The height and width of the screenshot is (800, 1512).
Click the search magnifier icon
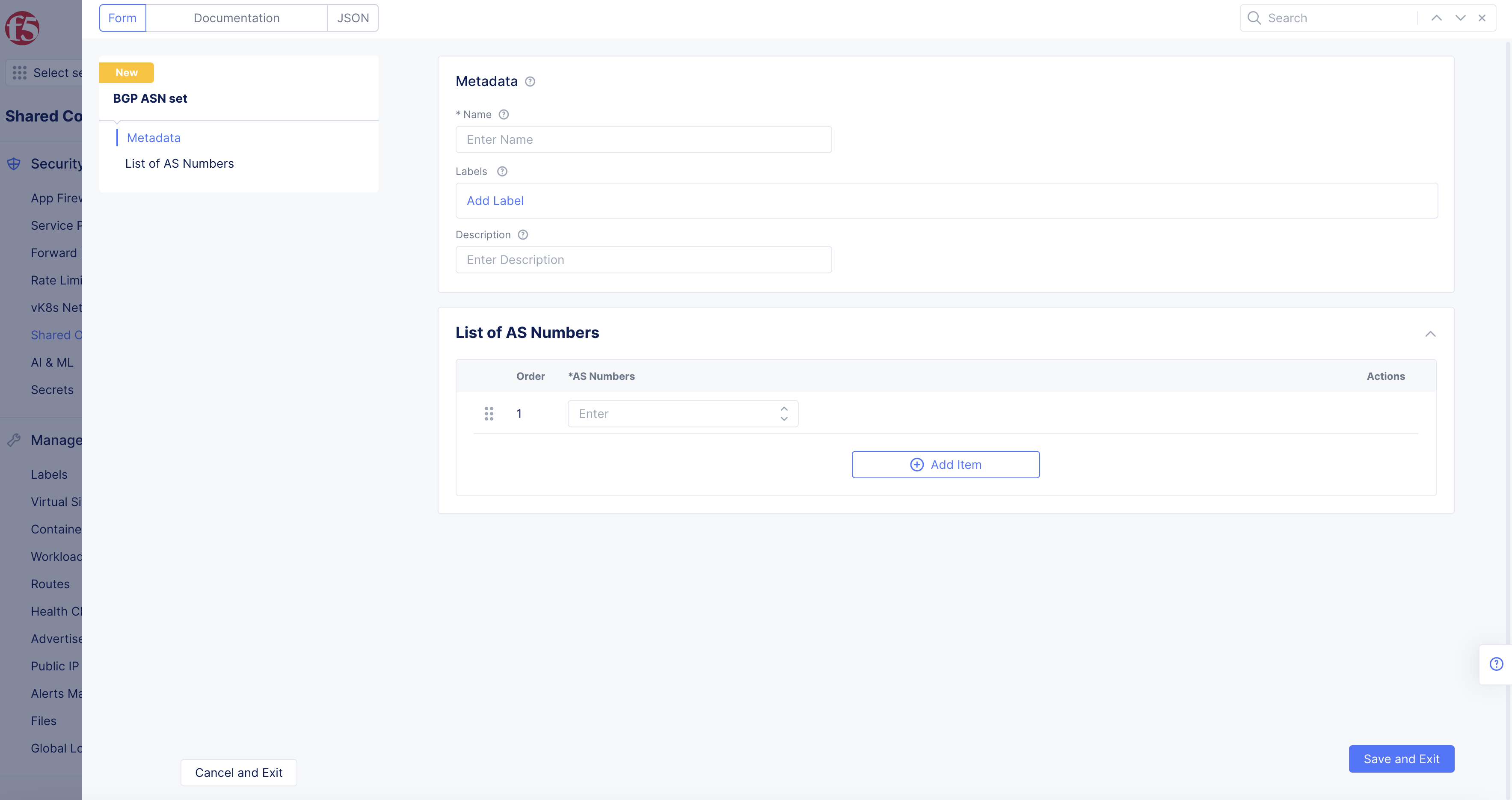tap(1254, 18)
